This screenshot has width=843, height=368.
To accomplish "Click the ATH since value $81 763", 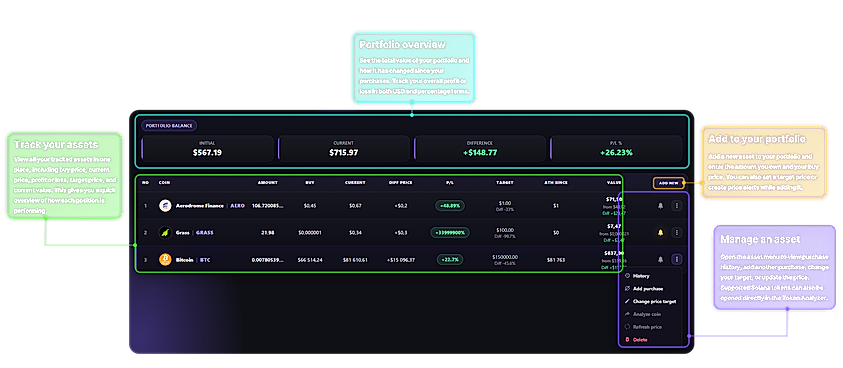I will pos(556,260).
